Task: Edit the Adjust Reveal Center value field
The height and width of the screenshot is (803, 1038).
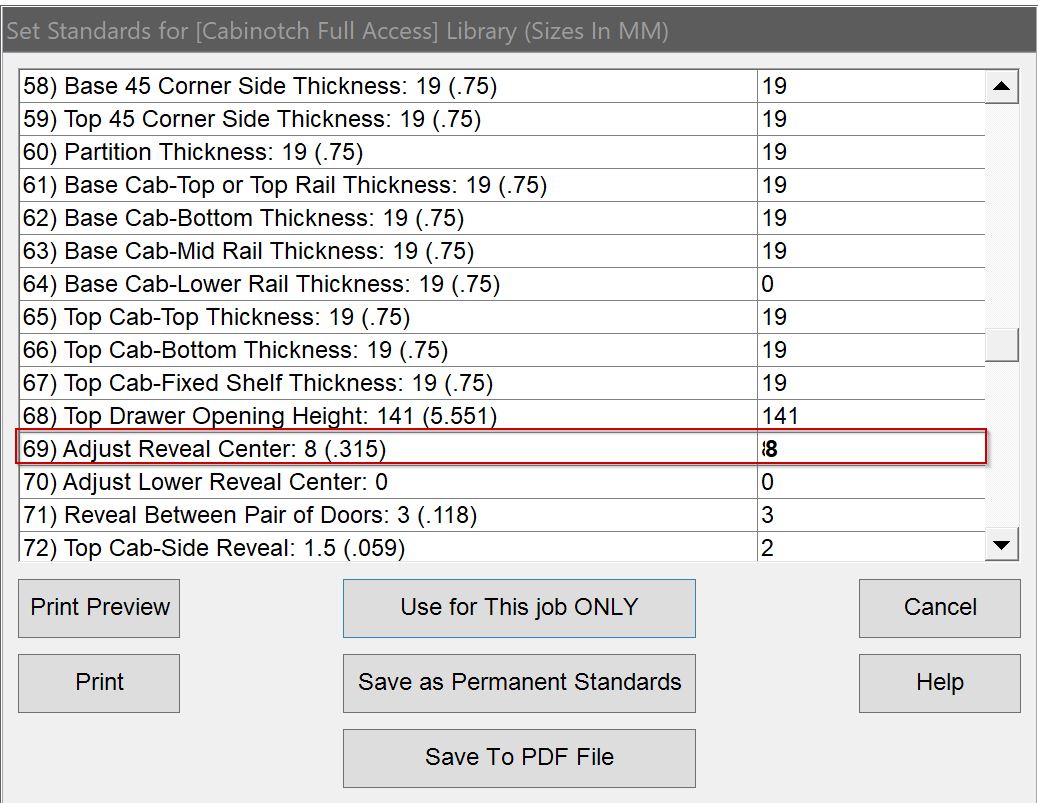Action: (870, 449)
